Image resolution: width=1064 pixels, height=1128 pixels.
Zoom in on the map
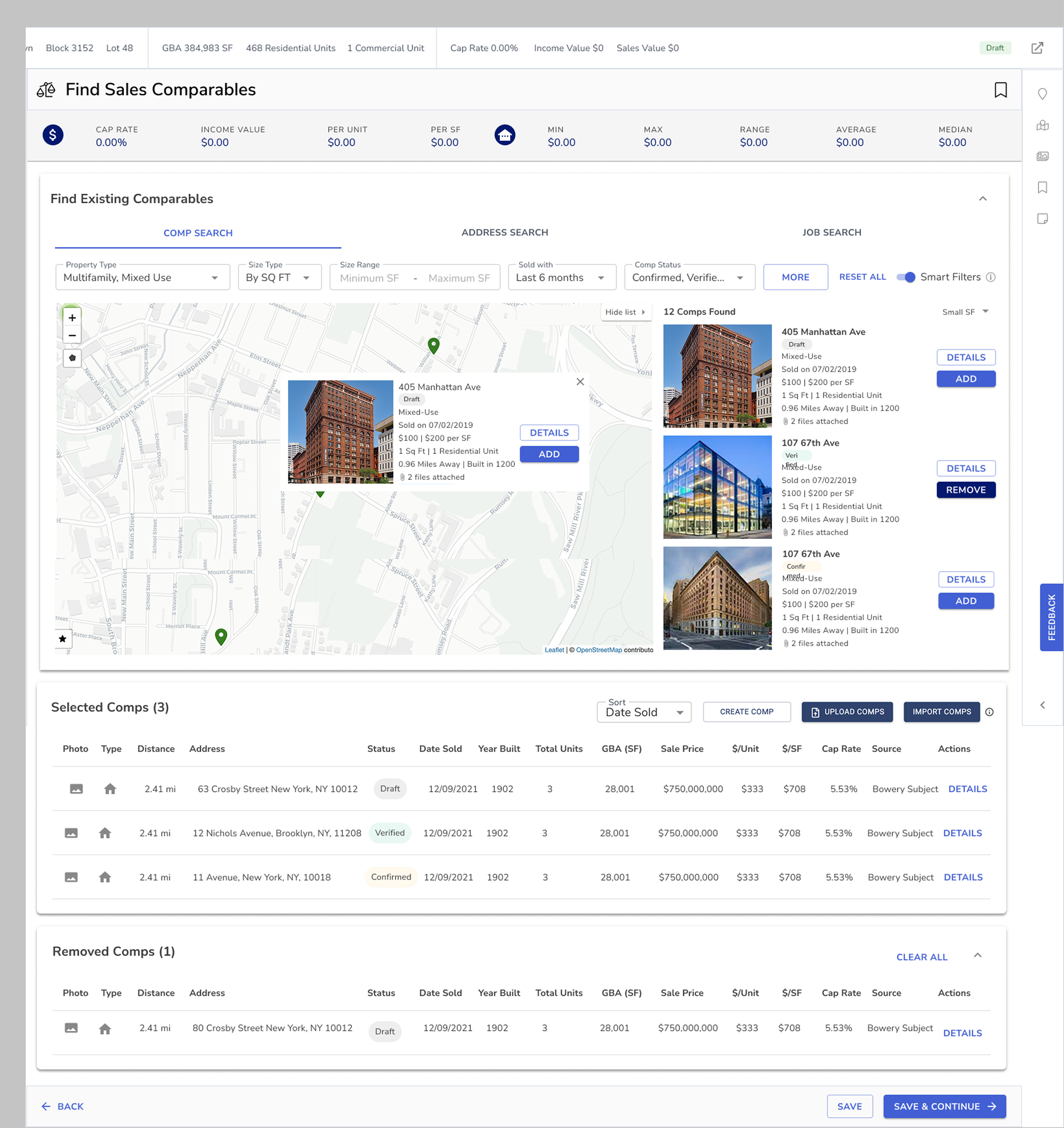(72, 318)
